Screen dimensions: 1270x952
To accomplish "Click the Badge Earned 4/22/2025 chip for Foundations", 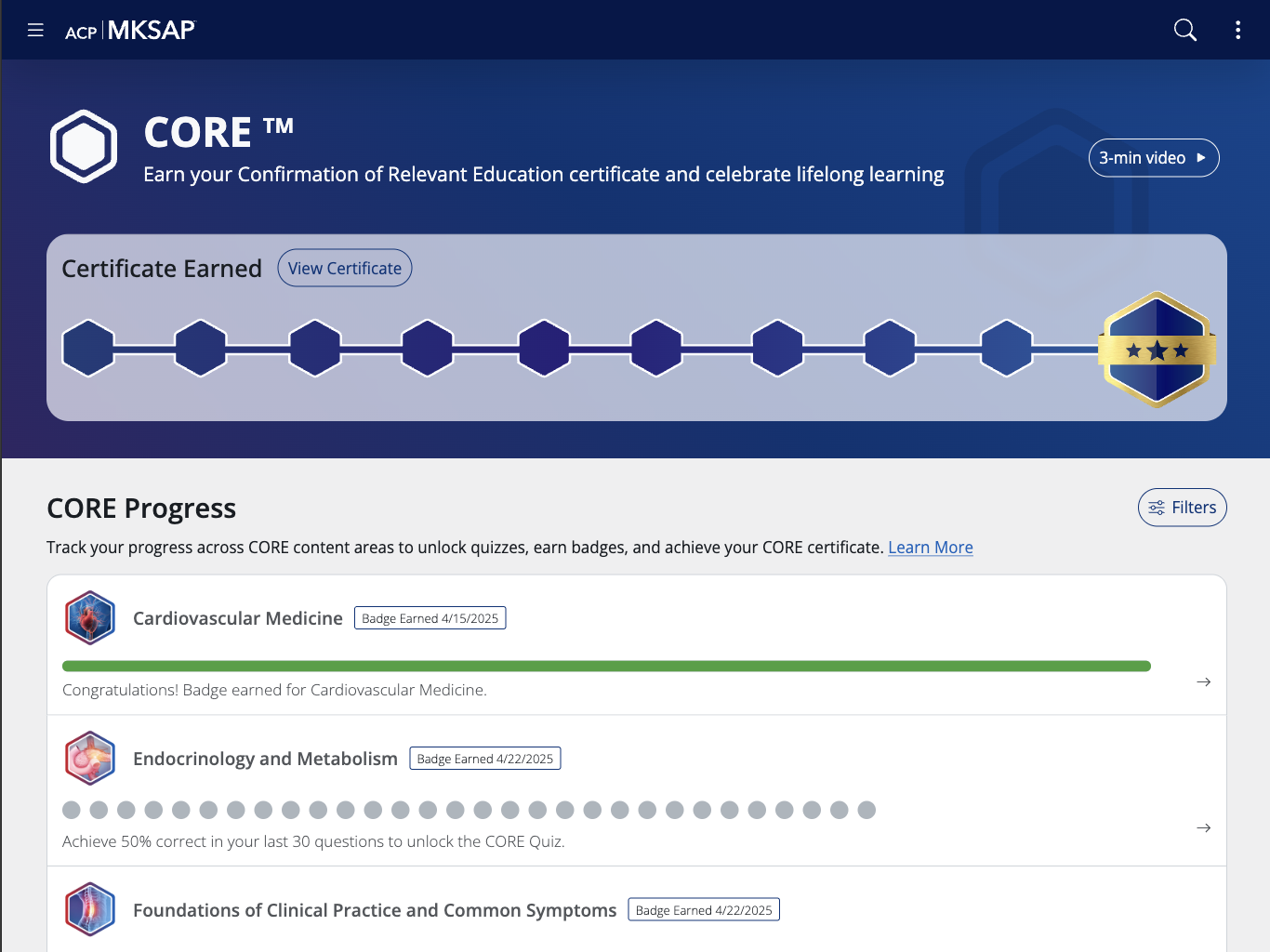I will (704, 909).
